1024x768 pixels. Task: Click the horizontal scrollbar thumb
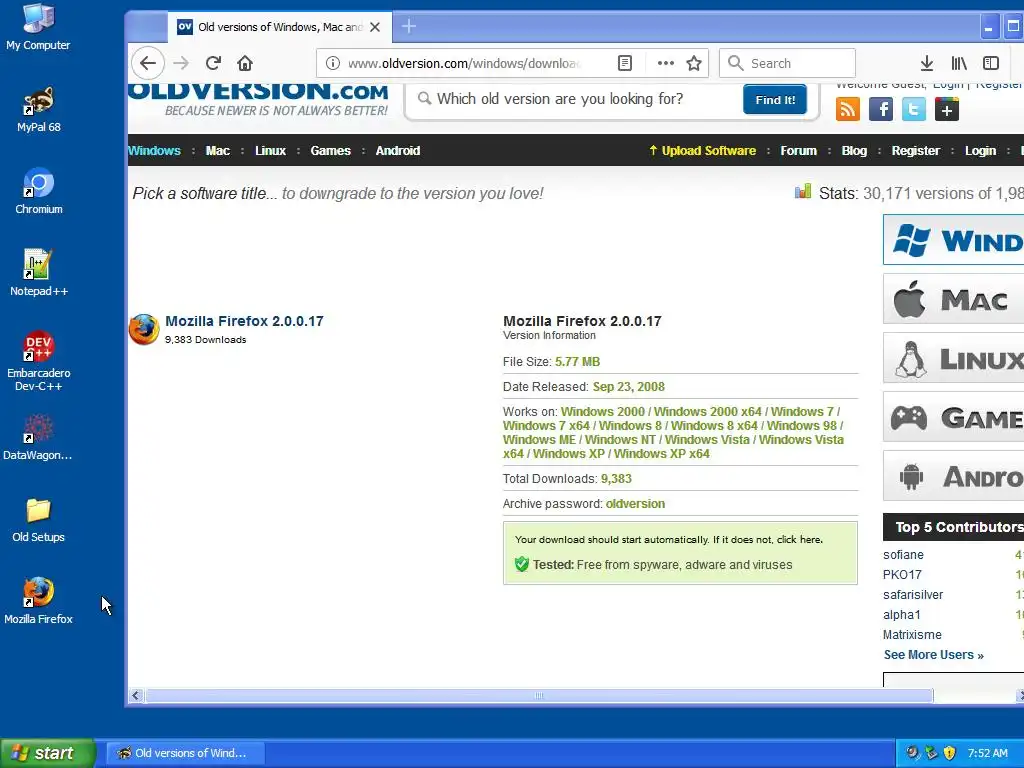[x=539, y=696]
